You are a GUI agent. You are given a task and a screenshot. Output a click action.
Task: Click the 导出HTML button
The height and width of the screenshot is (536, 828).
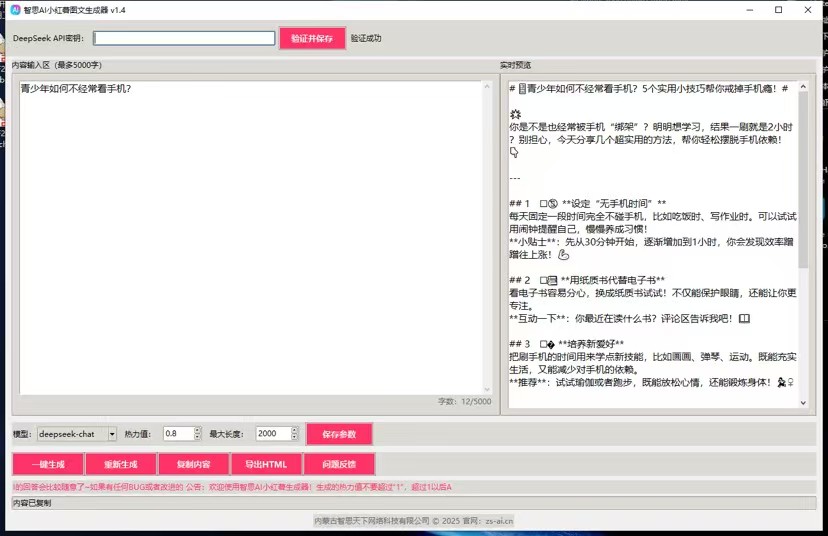266,464
